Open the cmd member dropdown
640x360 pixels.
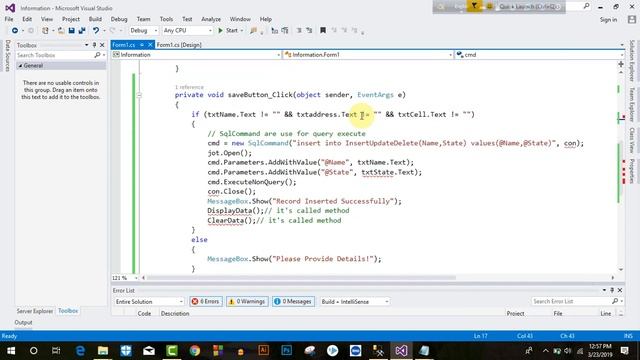540,55
